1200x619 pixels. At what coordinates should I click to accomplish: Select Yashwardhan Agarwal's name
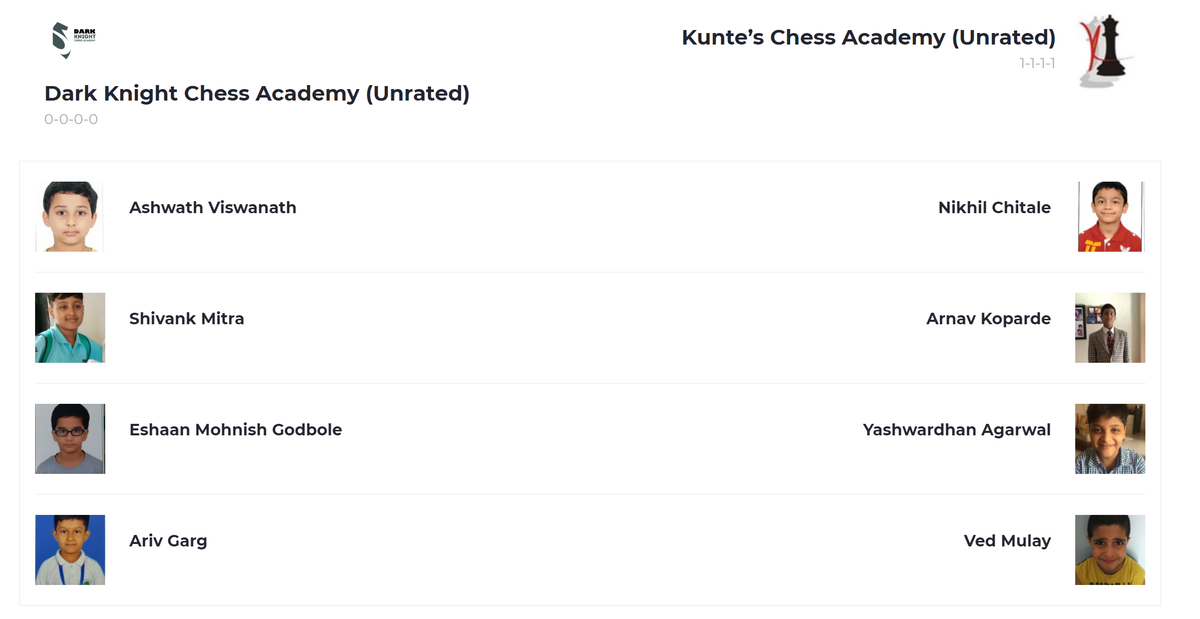click(957, 430)
